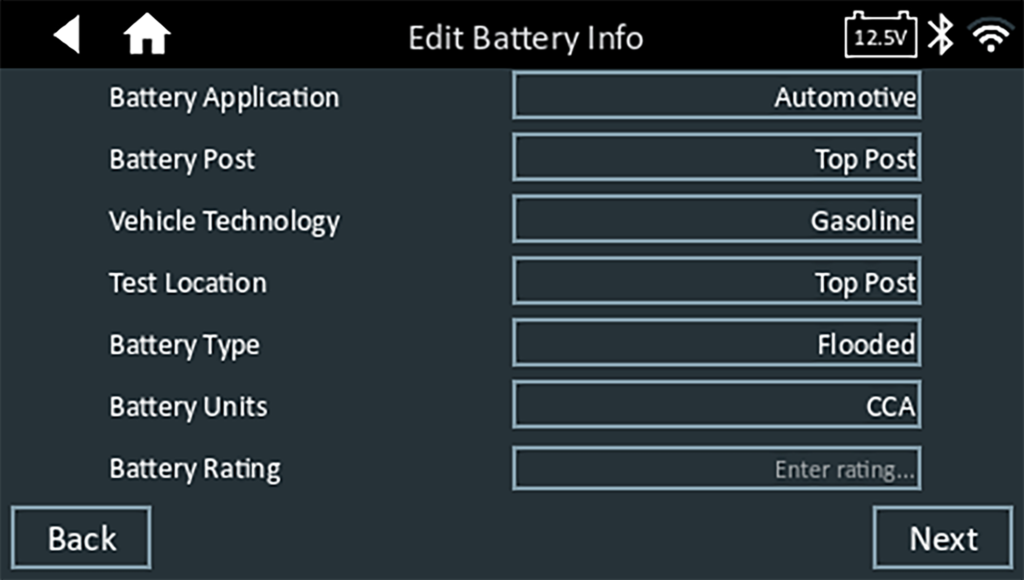Image resolution: width=1024 pixels, height=580 pixels.
Task: Tap the Vehicle Technology label
Action: point(224,221)
